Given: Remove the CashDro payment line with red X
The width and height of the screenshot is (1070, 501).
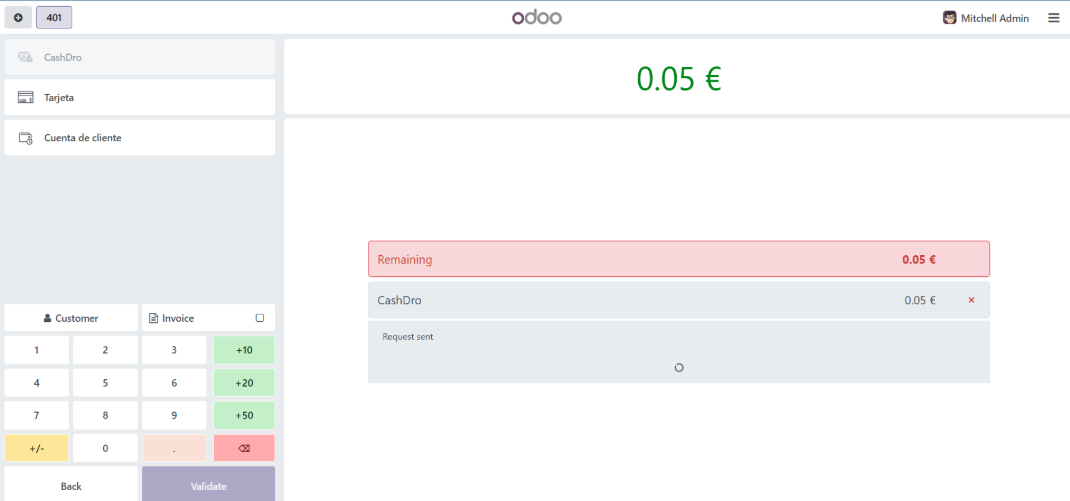Looking at the screenshot, I should 971,300.
